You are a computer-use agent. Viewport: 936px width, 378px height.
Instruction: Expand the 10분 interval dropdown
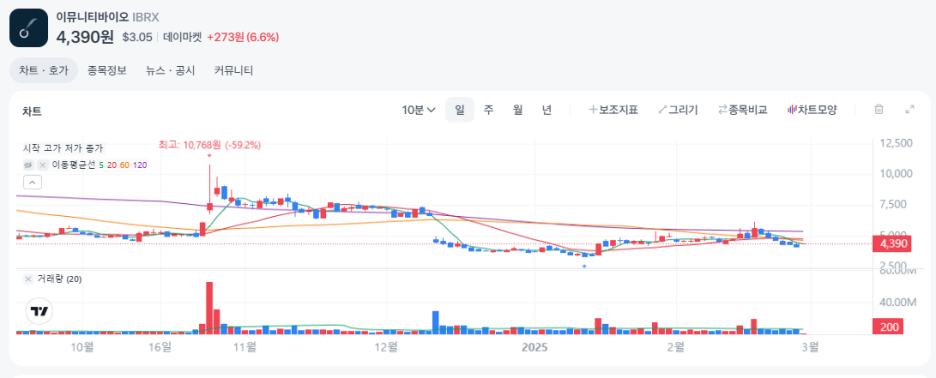click(x=418, y=110)
